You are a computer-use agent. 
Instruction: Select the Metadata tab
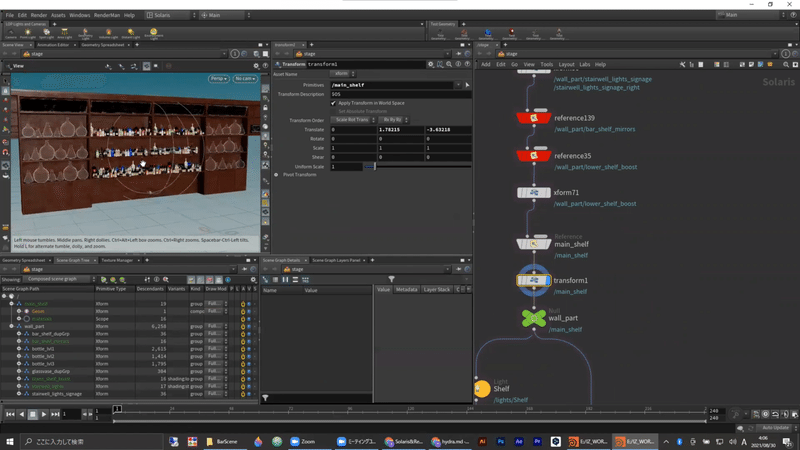point(407,290)
